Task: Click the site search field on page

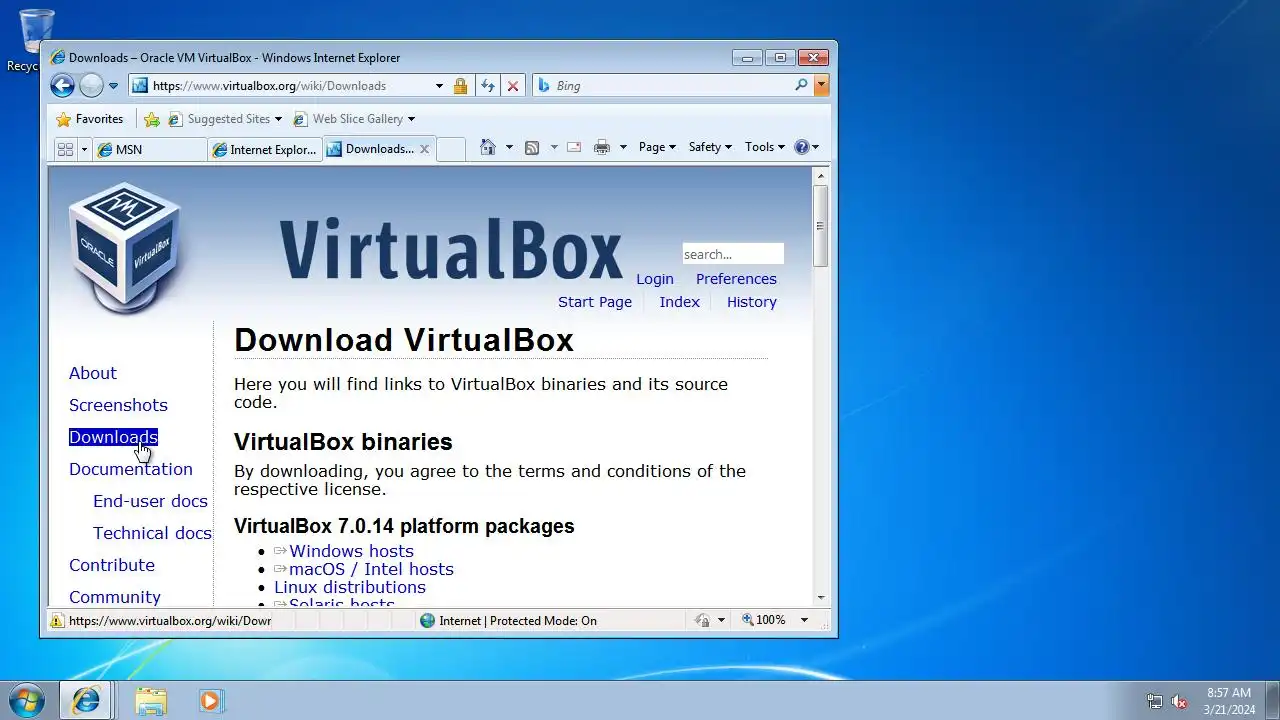Action: (733, 254)
